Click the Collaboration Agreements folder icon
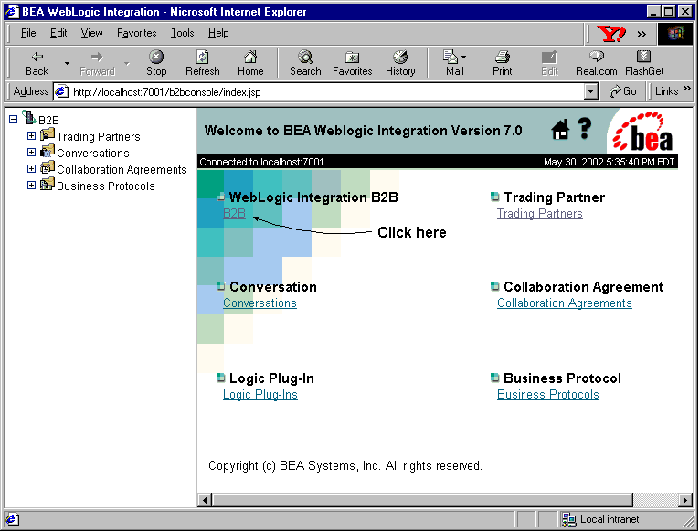Image resolution: width=700 pixels, height=532 pixels. 47,167
